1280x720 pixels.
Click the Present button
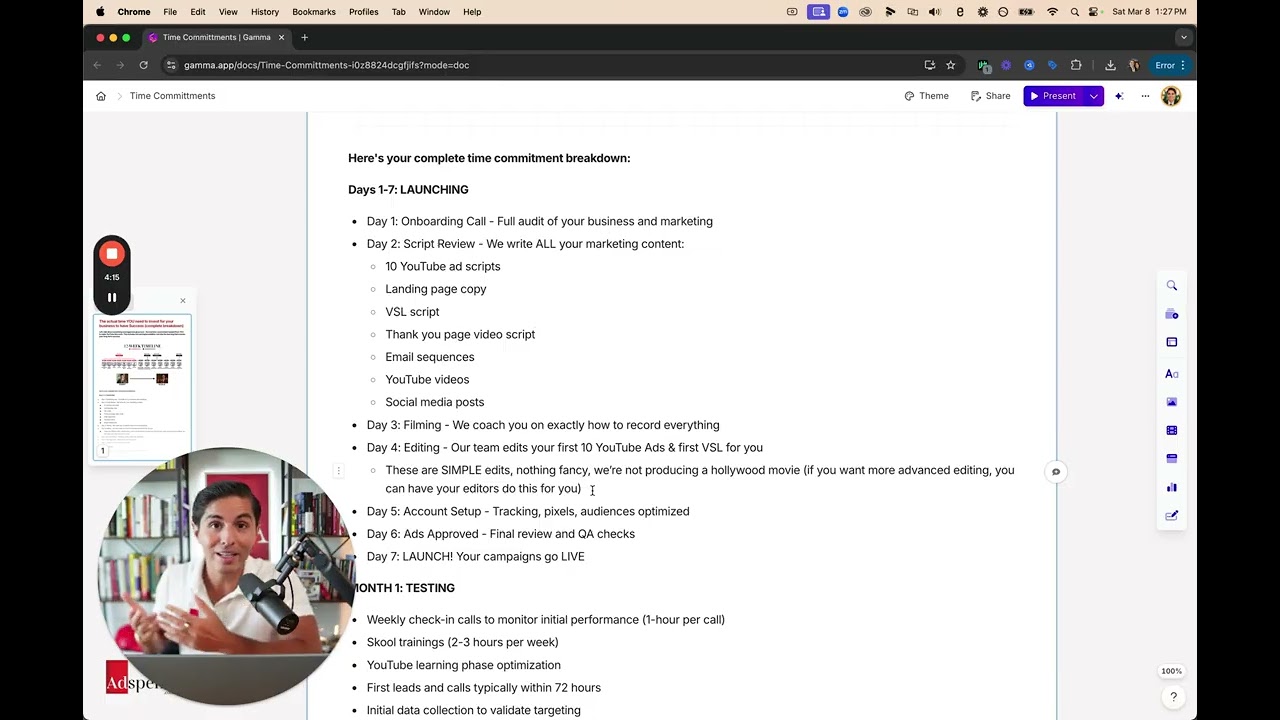click(1054, 96)
